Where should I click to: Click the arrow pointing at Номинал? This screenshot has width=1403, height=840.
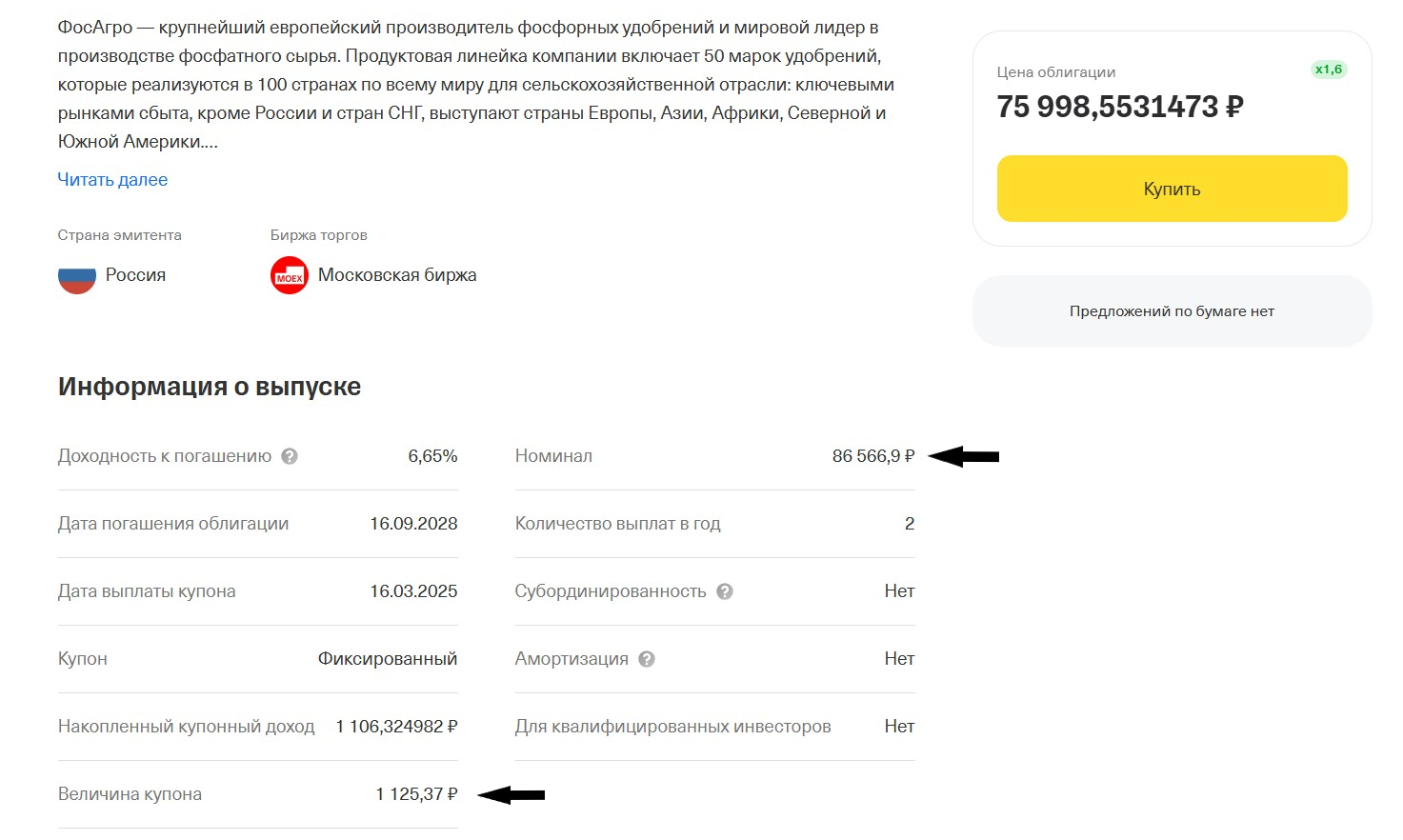click(963, 457)
